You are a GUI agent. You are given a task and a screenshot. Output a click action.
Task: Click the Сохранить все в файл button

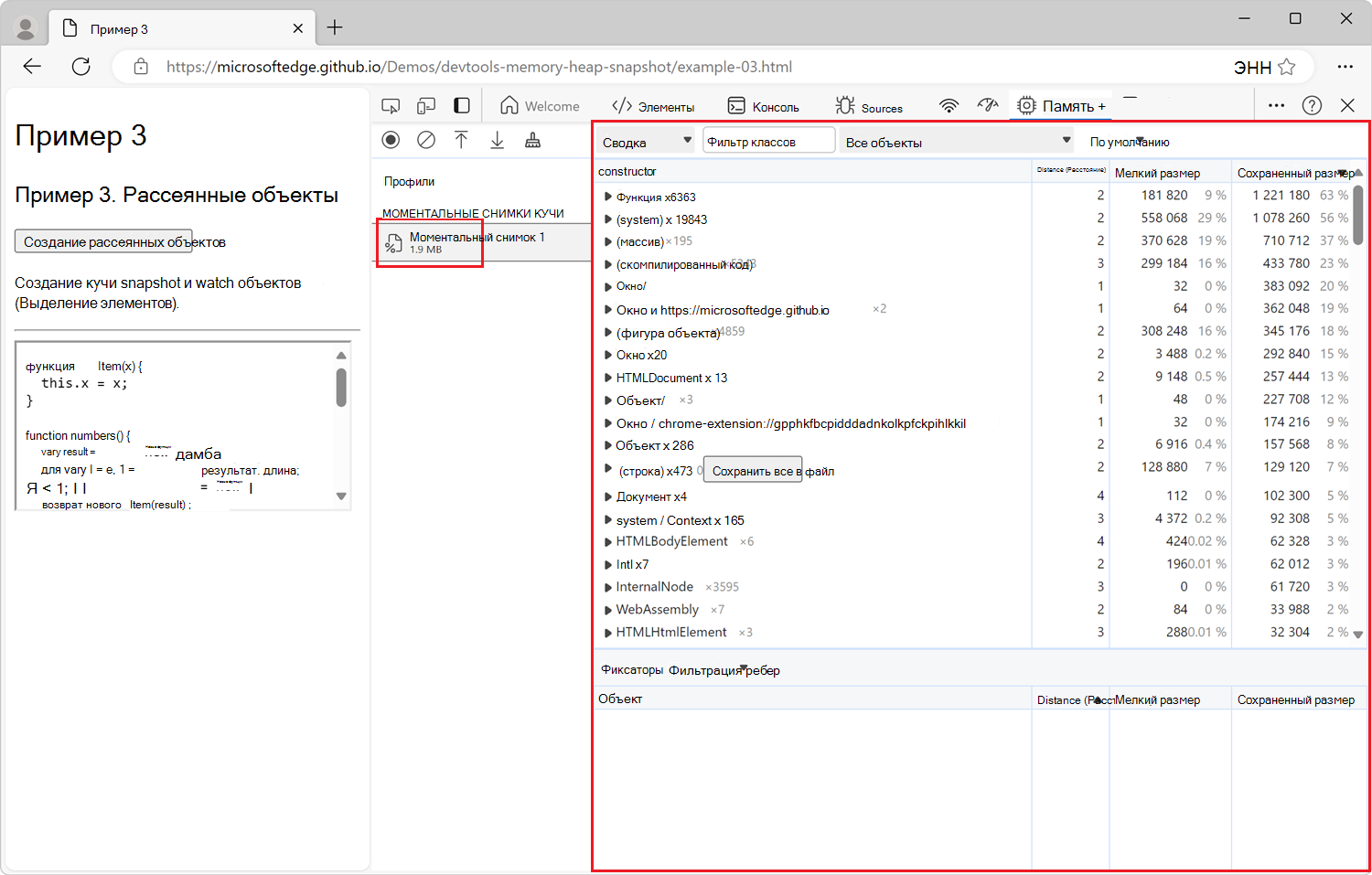point(753,471)
